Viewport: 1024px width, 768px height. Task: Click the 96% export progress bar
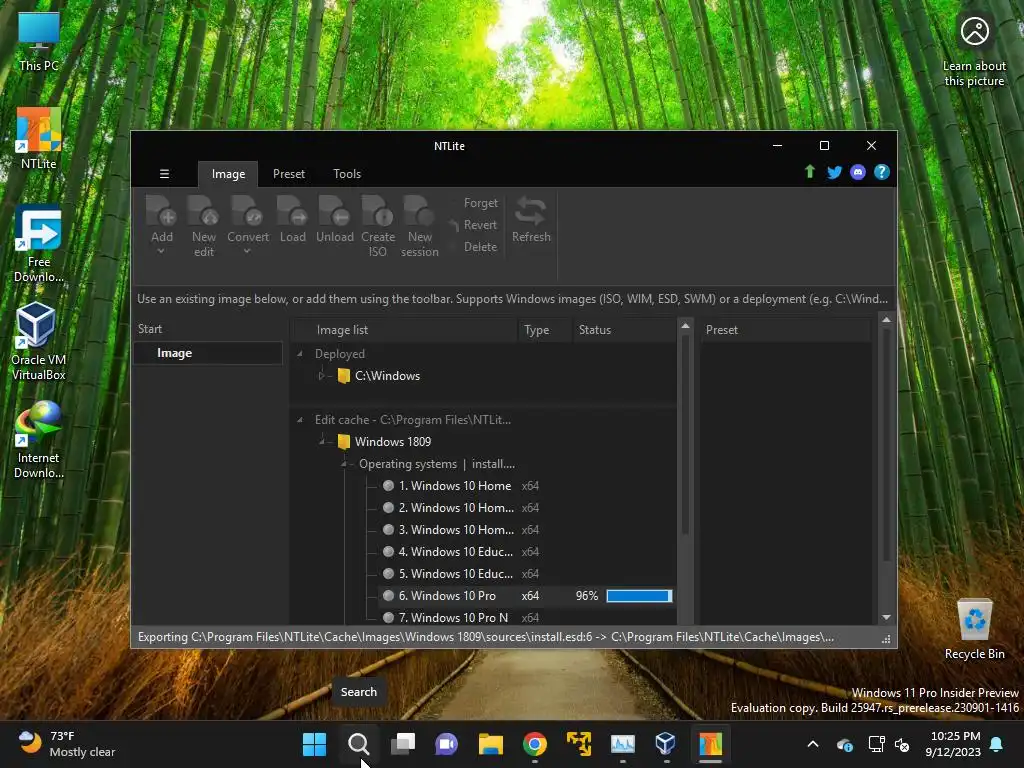[x=639, y=596]
